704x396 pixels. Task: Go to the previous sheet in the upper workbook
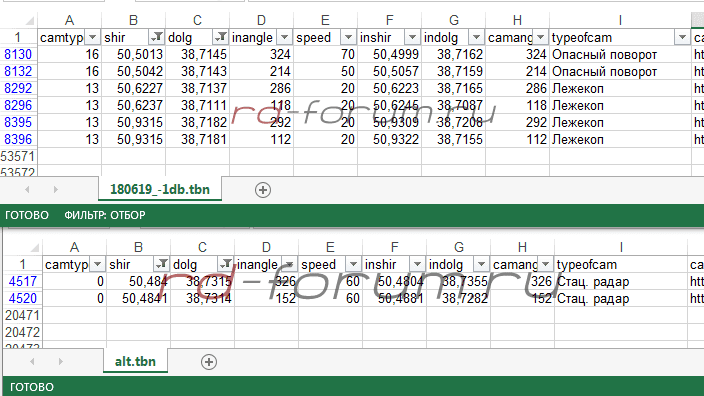pos(27,189)
